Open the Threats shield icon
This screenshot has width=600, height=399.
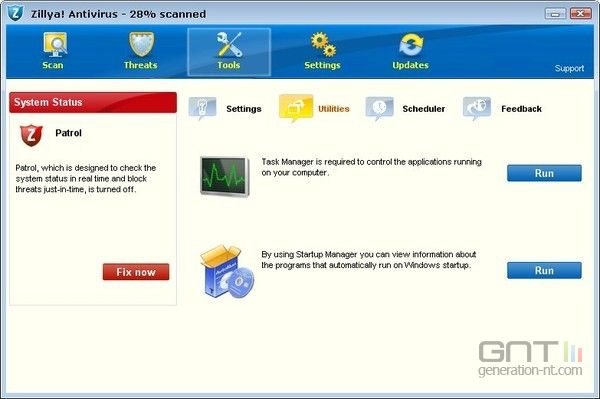141,44
